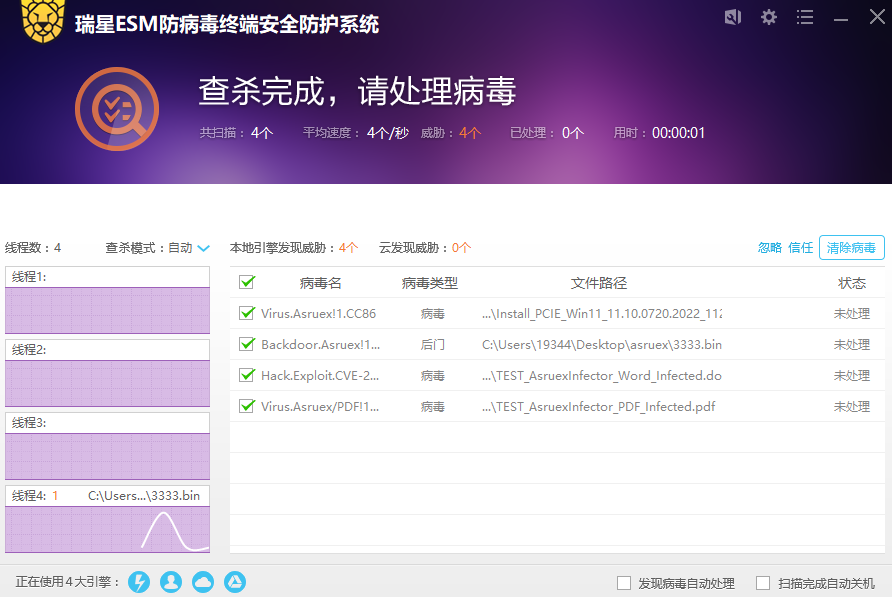
Task: Sort by 病毒名 column header
Action: 320,283
